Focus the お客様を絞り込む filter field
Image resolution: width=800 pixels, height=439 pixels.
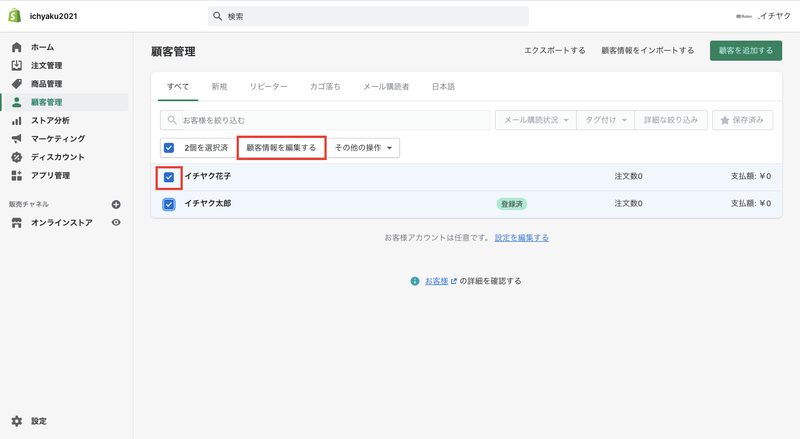(x=325, y=120)
